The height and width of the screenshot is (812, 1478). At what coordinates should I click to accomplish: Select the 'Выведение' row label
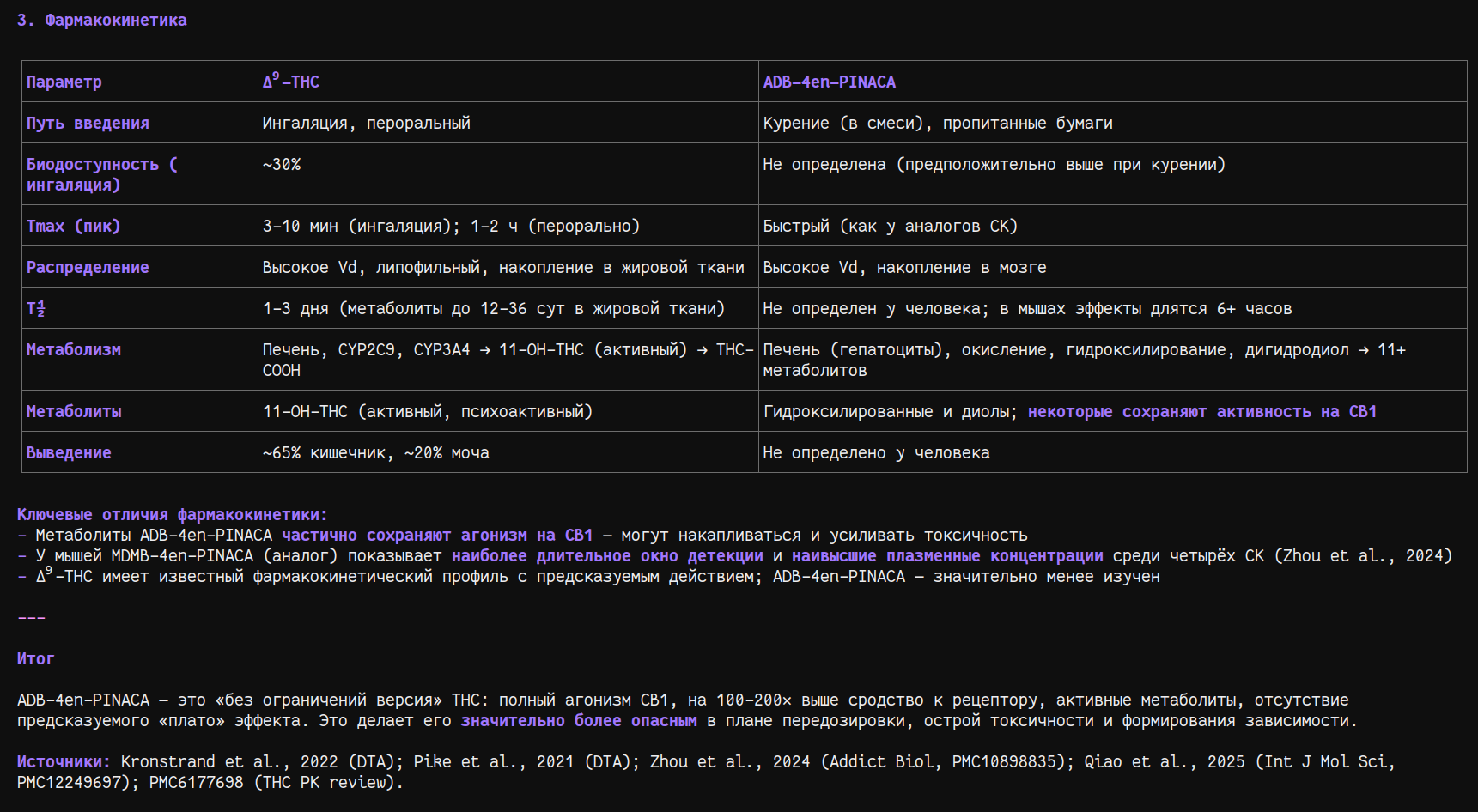[x=69, y=453]
